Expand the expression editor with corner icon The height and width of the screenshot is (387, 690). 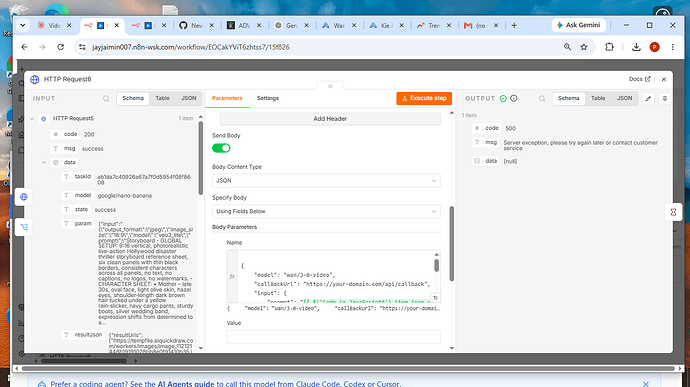(435, 298)
